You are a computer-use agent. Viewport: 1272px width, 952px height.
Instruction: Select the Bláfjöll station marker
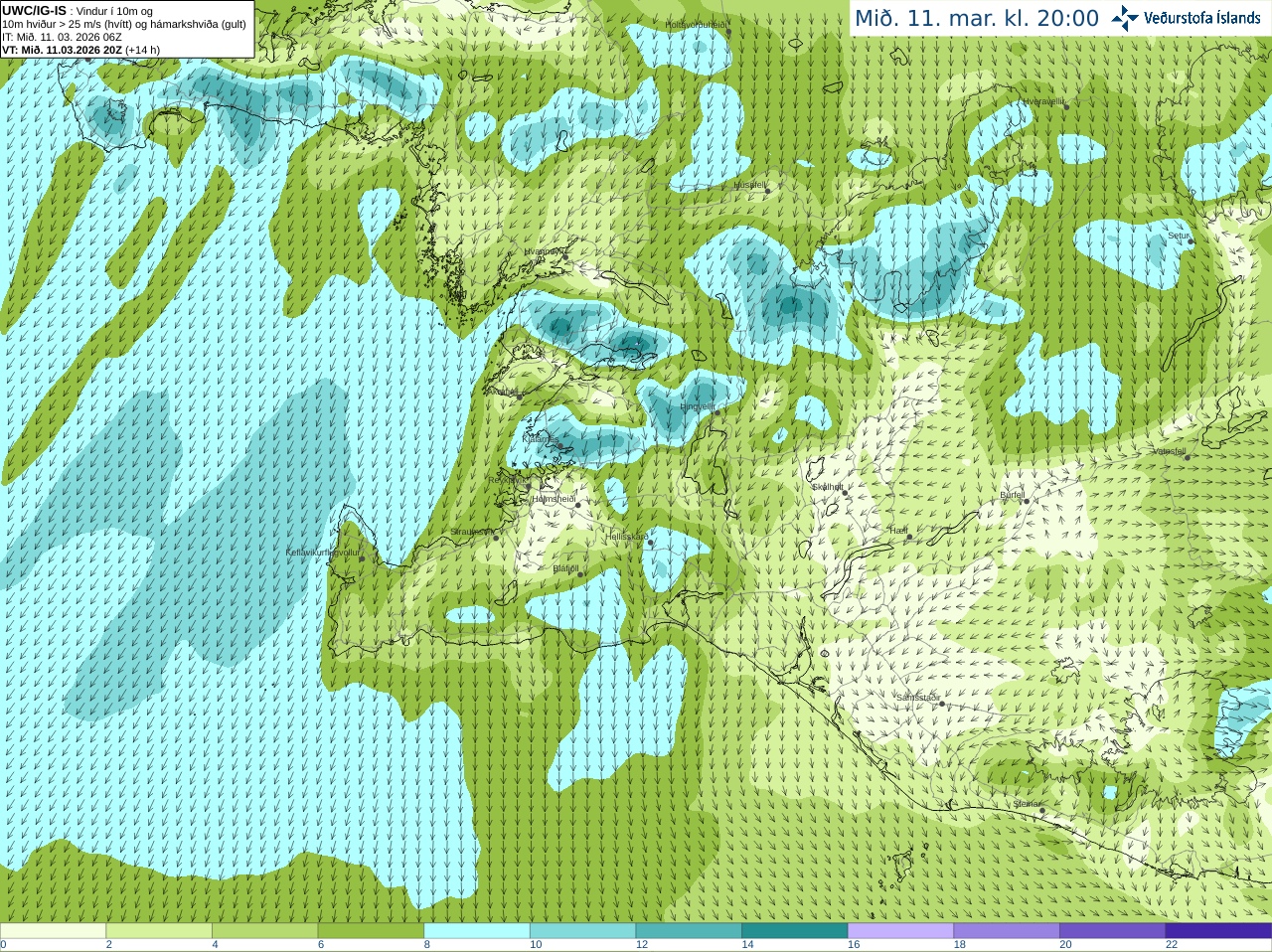(580, 574)
